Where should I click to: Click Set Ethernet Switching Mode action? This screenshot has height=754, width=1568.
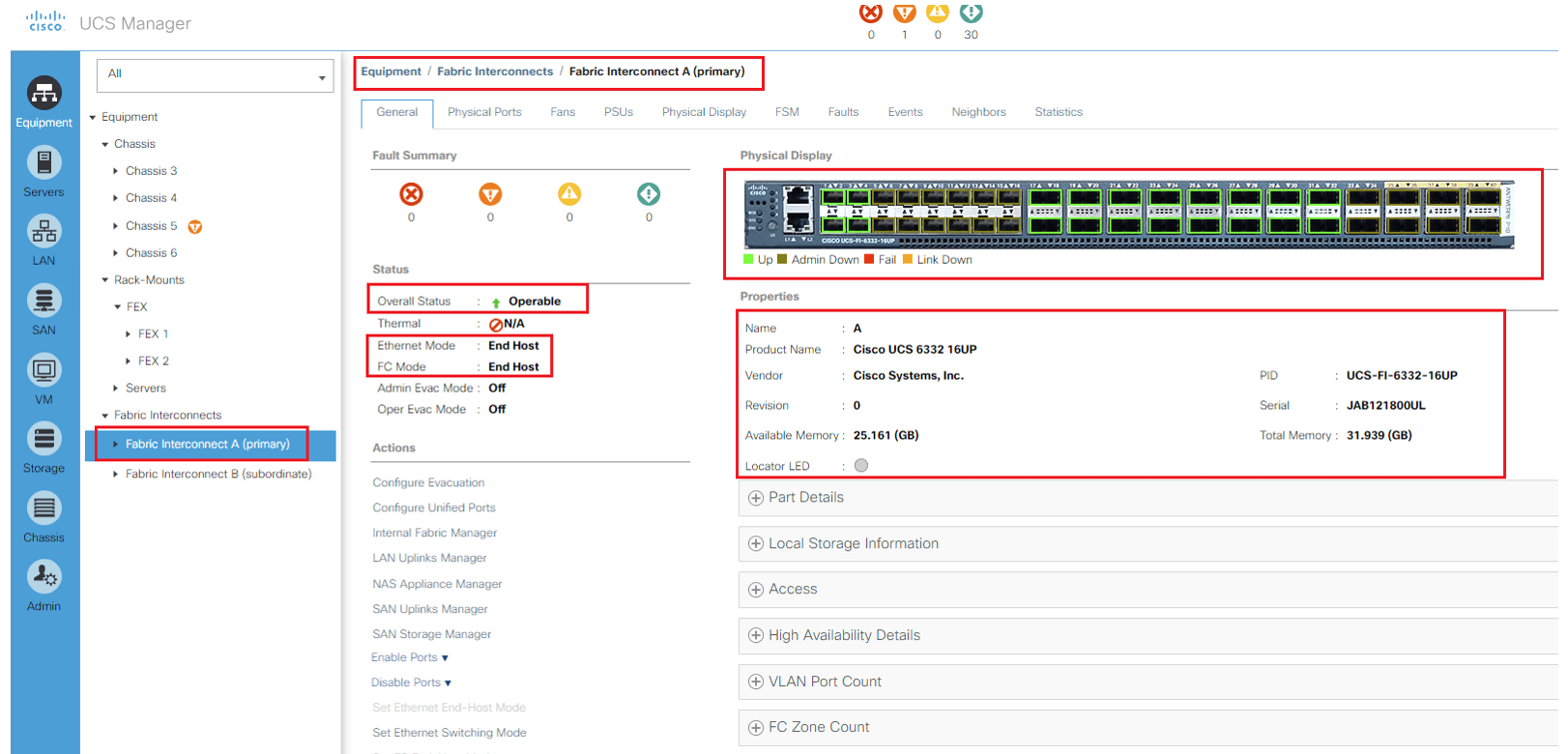click(450, 733)
